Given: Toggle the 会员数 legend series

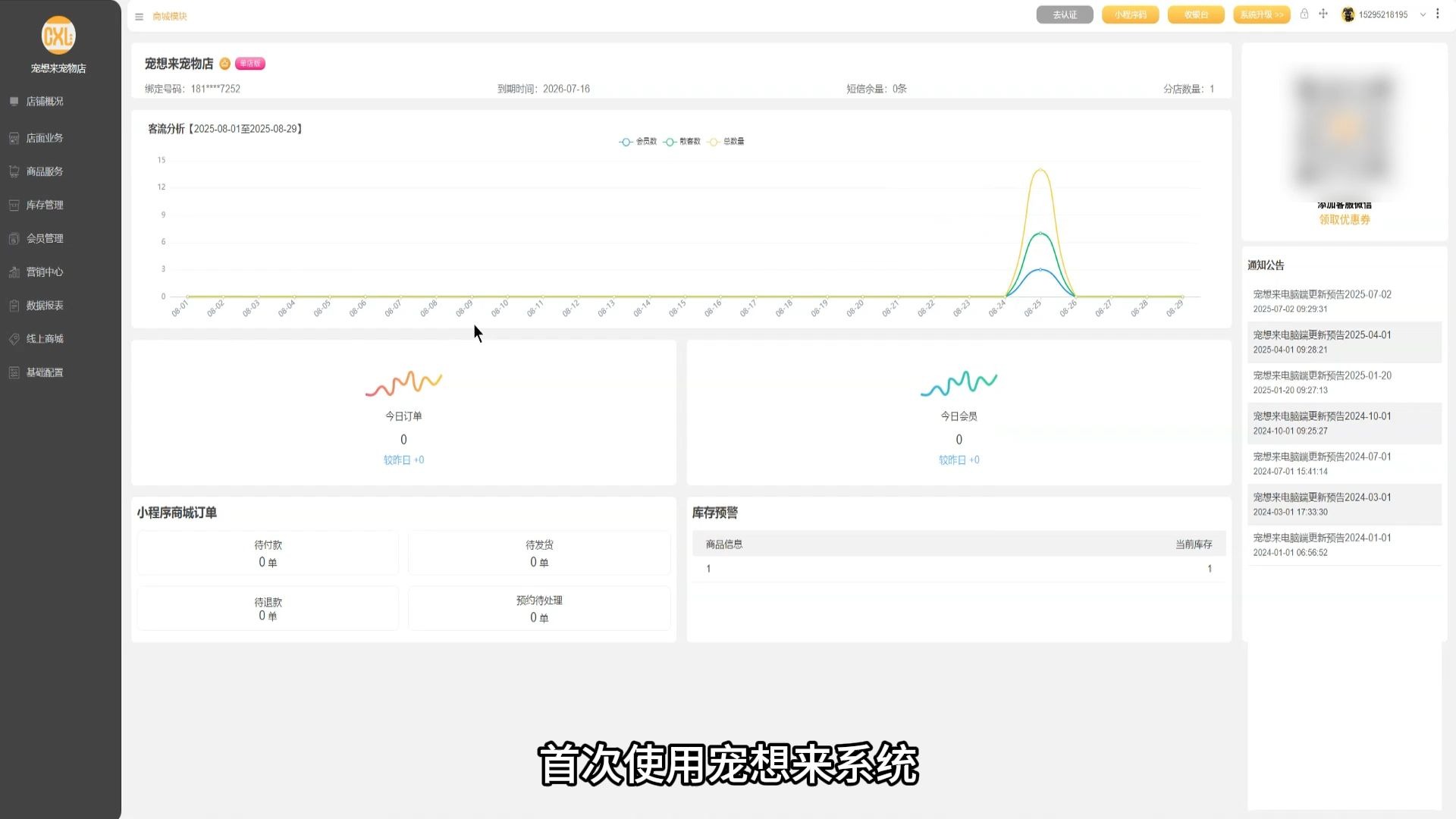Looking at the screenshot, I should 639,142.
